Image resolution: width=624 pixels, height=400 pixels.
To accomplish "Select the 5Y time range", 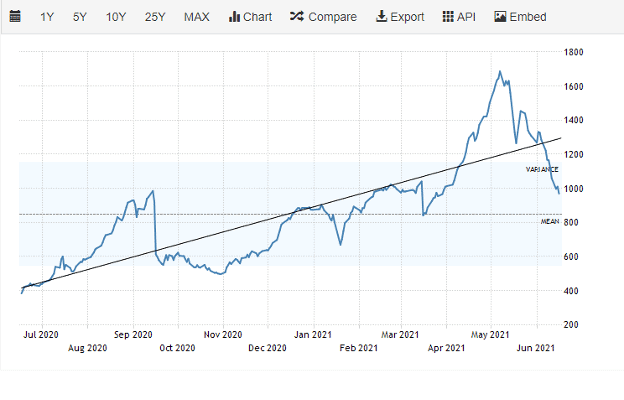I will (80, 17).
